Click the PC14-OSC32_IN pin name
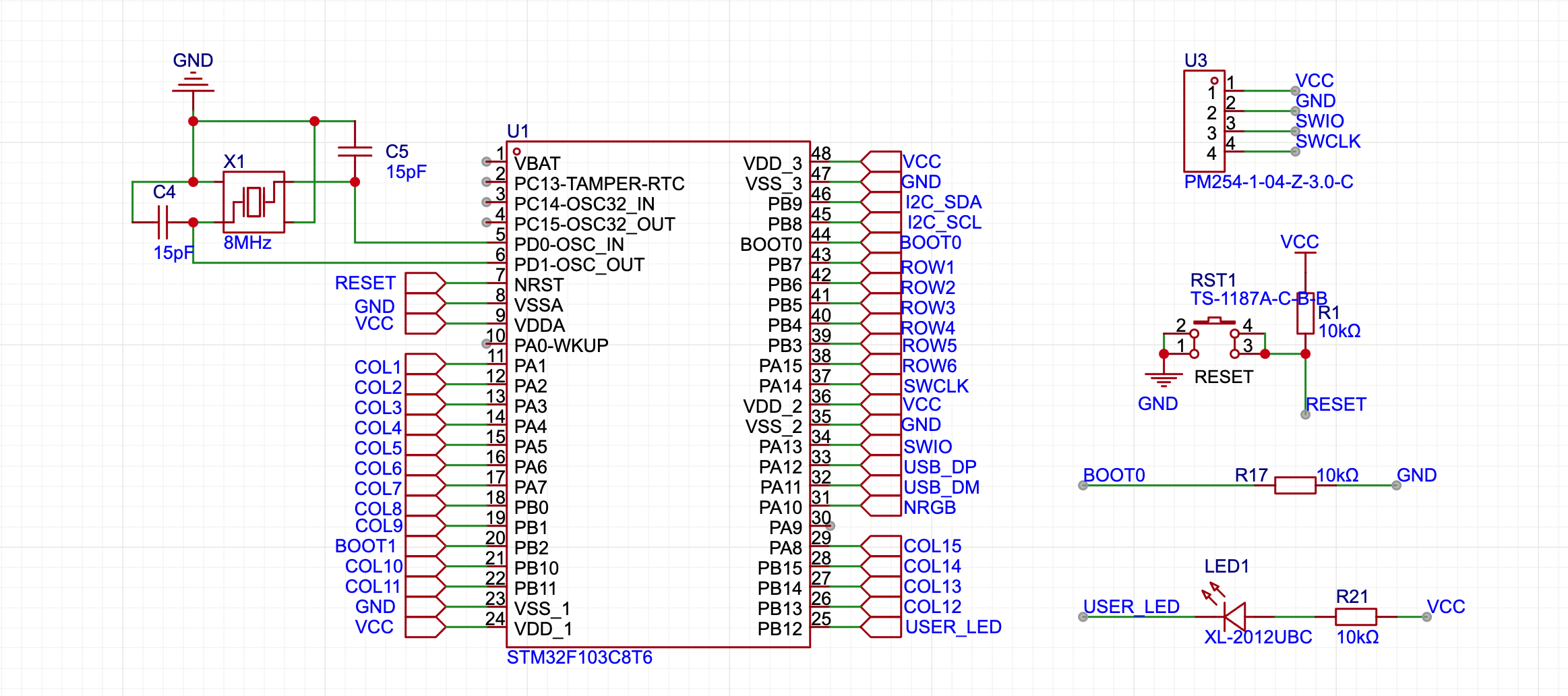The height and width of the screenshot is (696, 1568). 584,204
